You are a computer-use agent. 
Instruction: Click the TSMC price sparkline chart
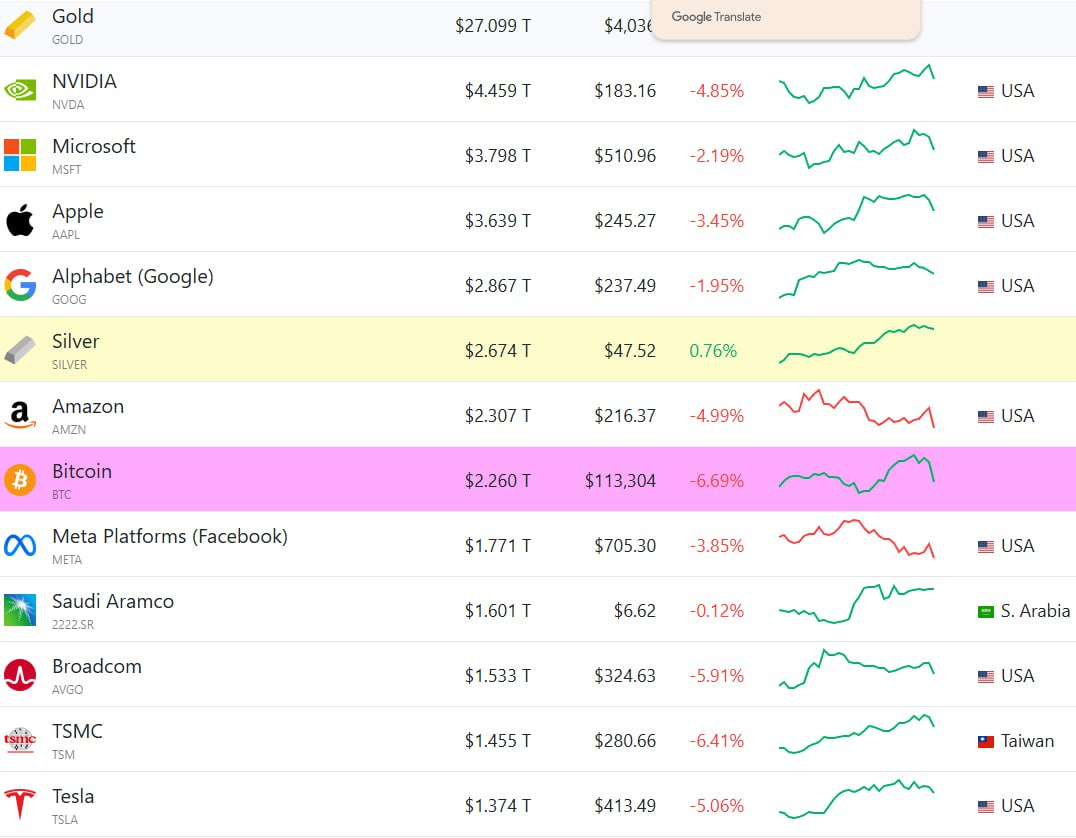pos(856,733)
